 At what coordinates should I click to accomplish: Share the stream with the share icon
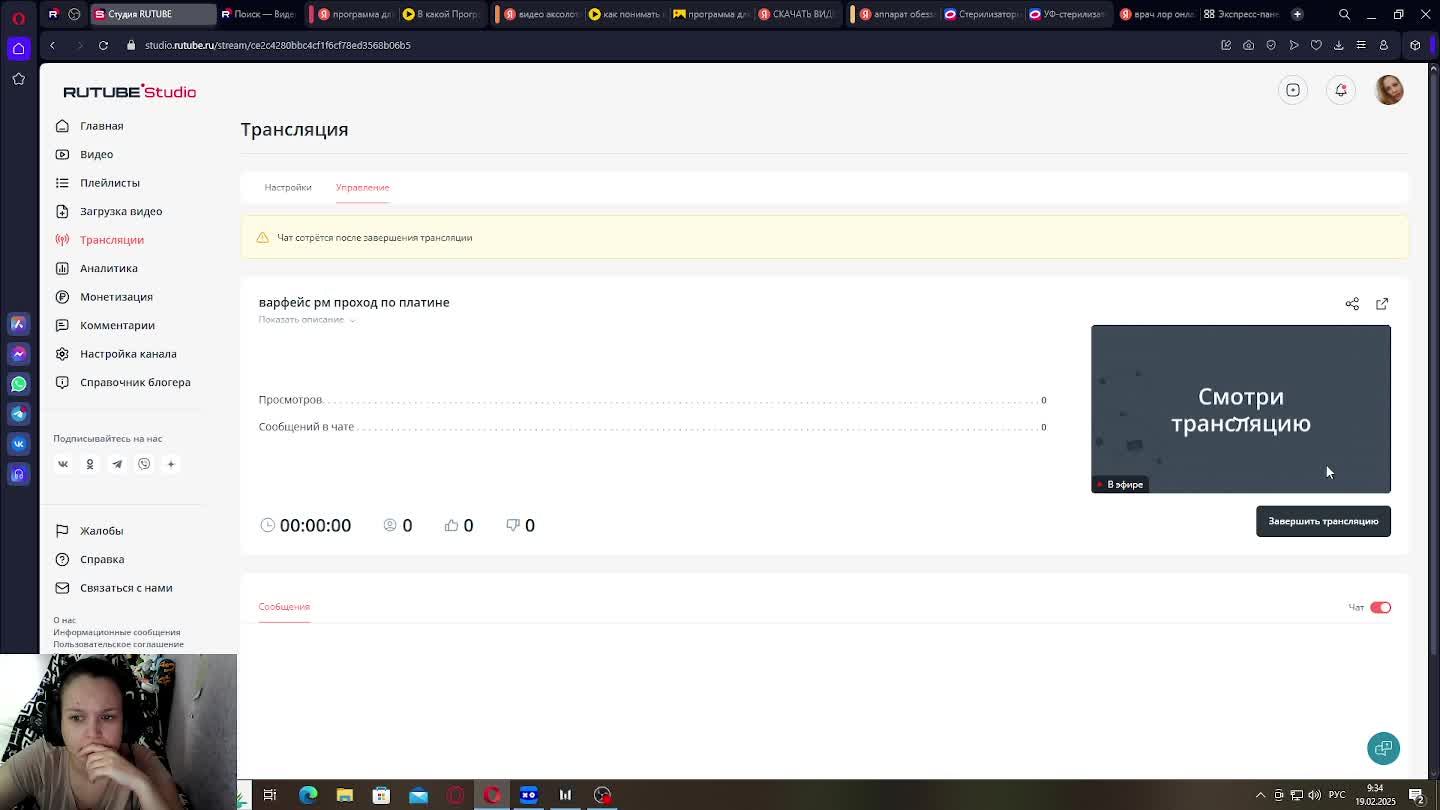(1352, 304)
